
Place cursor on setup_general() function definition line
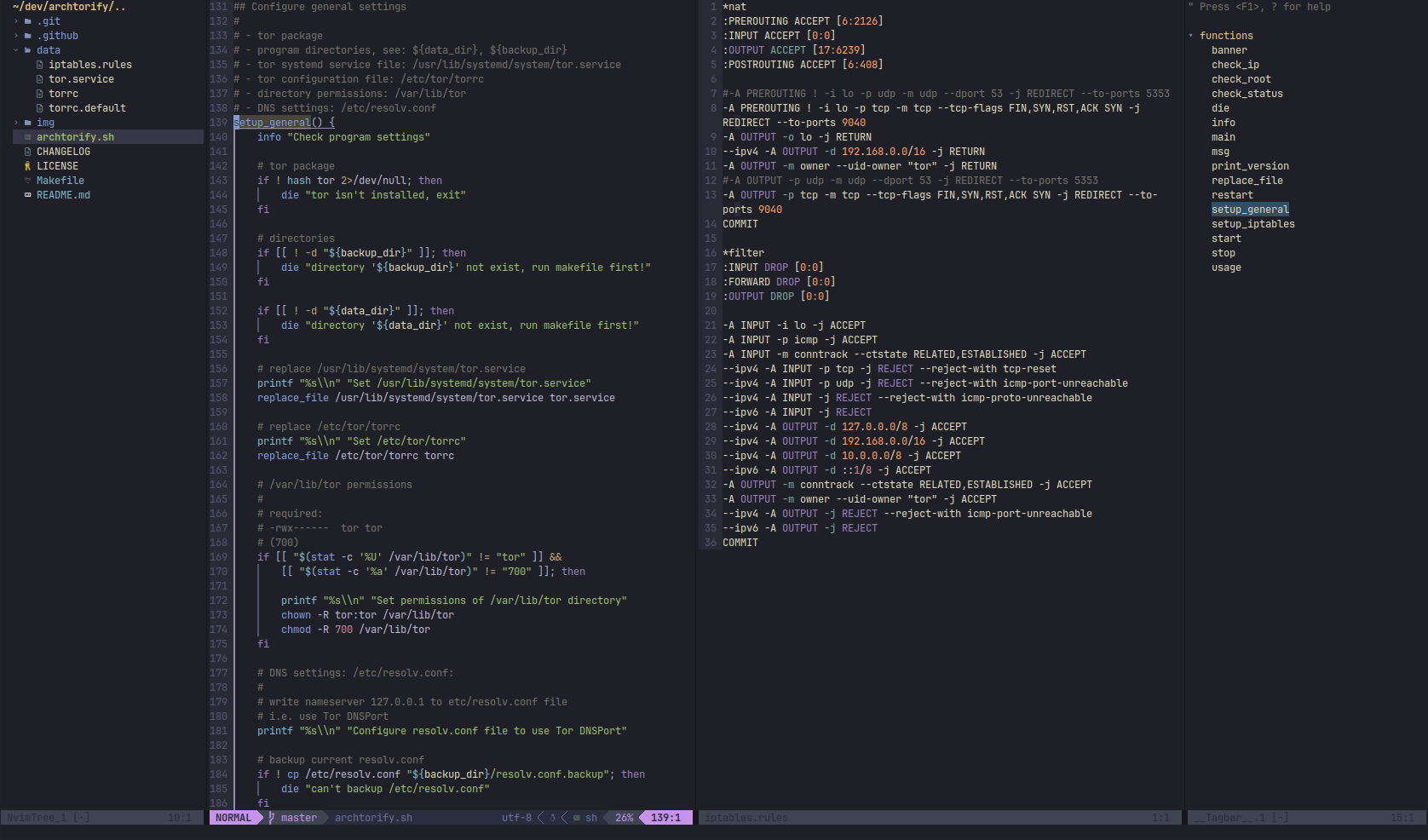284,123
